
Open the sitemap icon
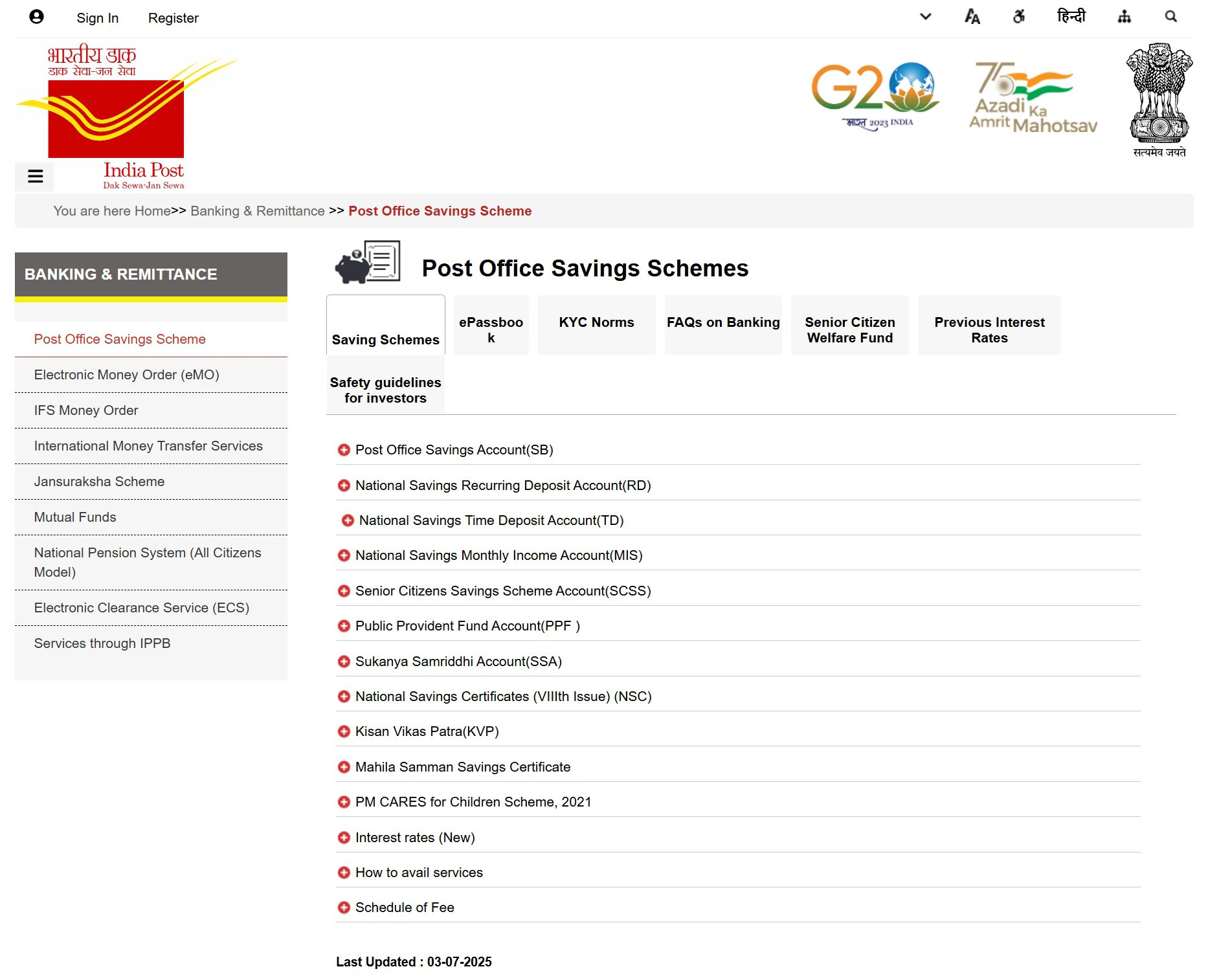point(1124,17)
